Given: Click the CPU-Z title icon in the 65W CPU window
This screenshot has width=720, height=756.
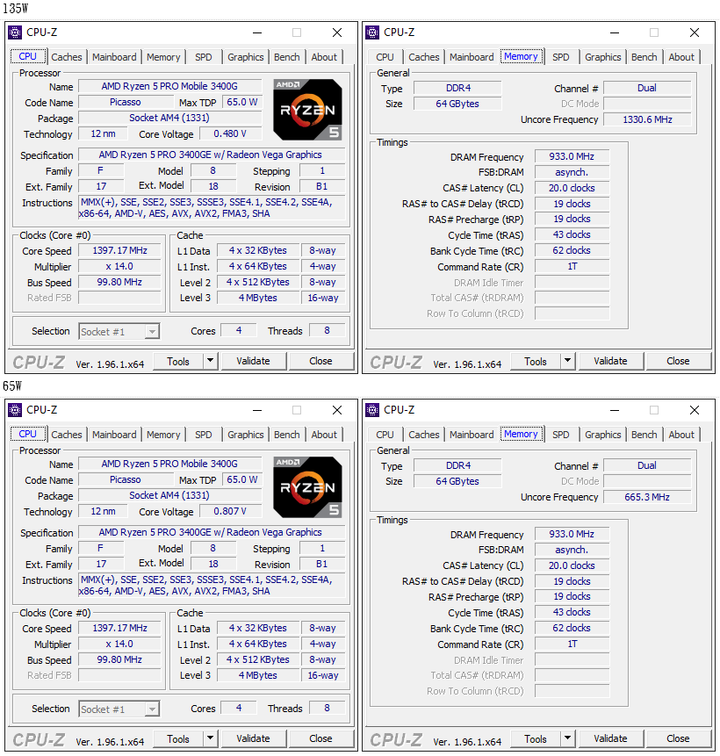Looking at the screenshot, I should tap(15, 410).
